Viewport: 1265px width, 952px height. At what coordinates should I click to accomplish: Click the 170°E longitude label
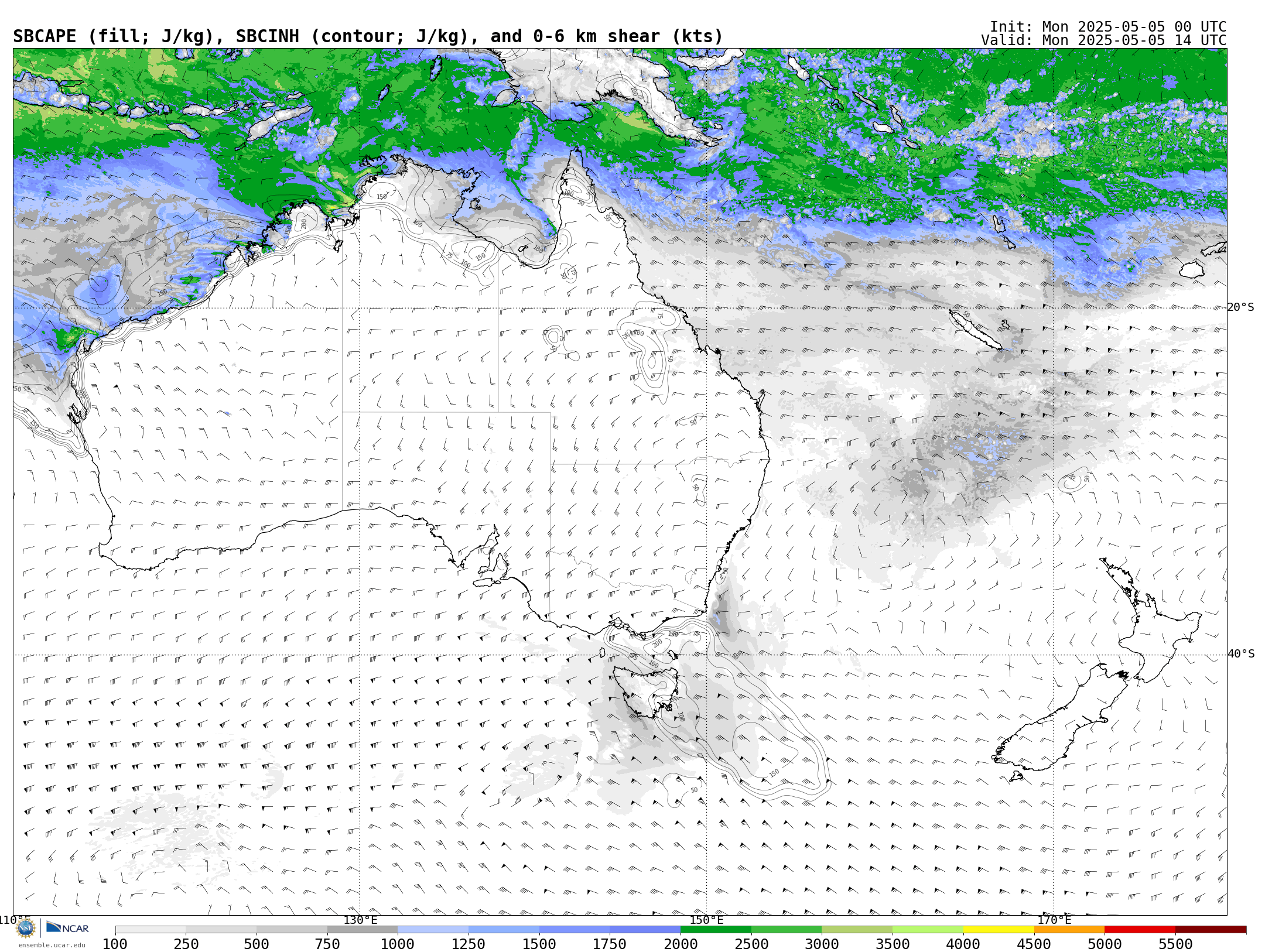(1054, 920)
